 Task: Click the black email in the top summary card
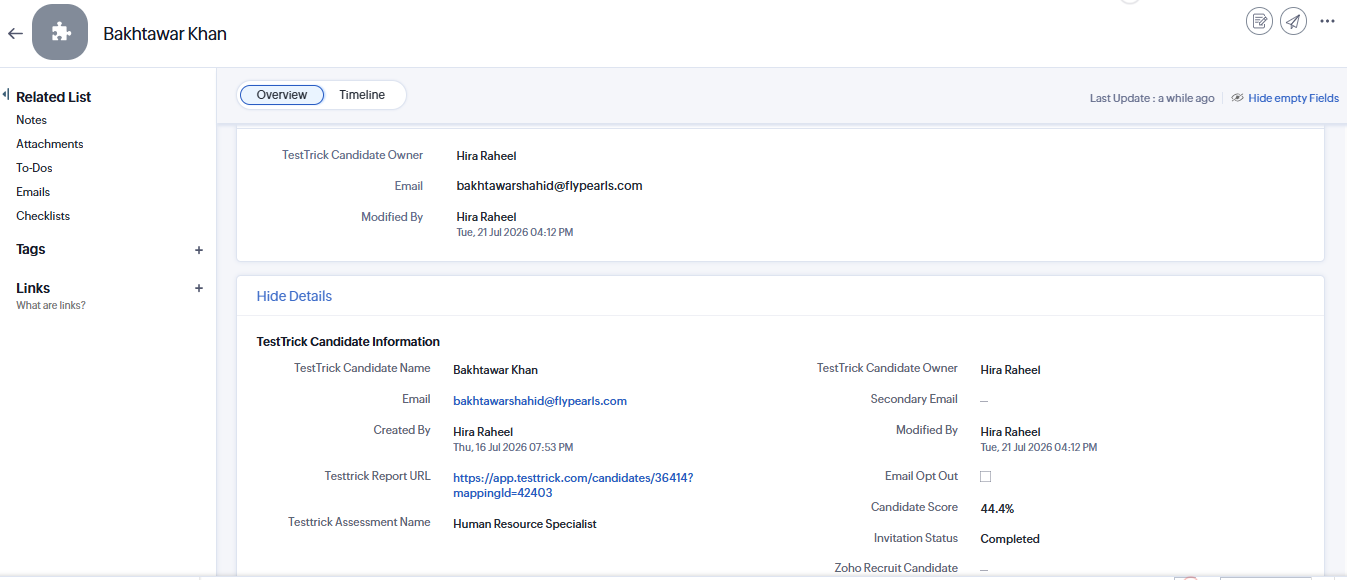[549, 186]
